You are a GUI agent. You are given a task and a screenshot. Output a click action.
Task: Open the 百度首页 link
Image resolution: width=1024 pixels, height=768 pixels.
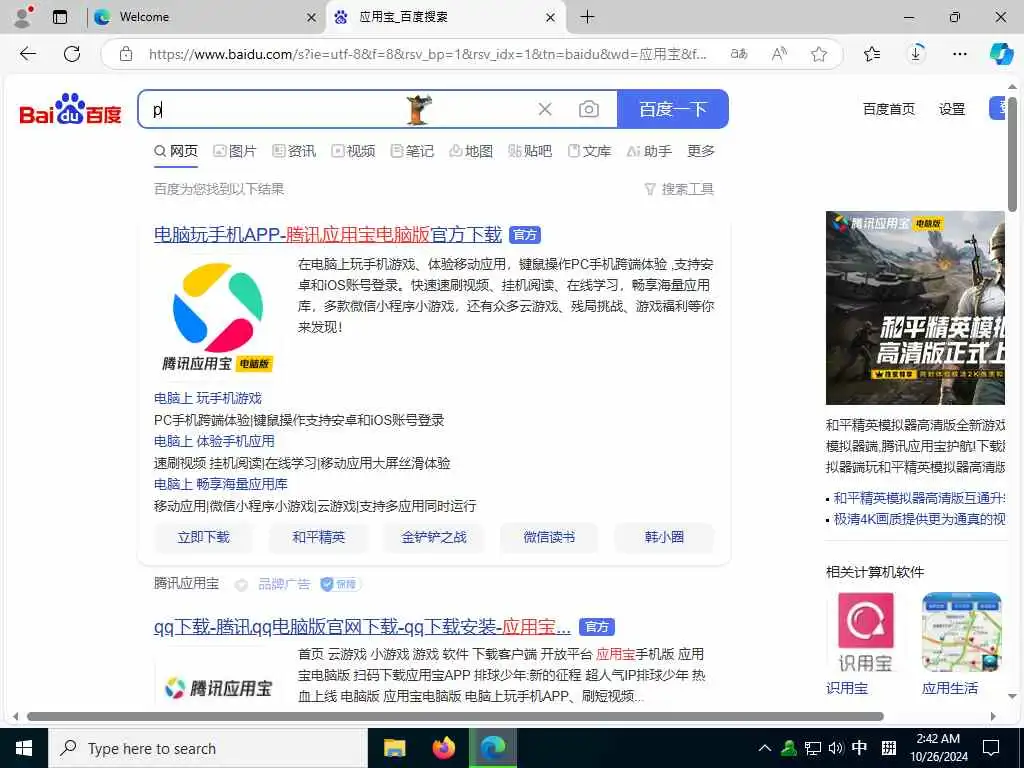889,109
